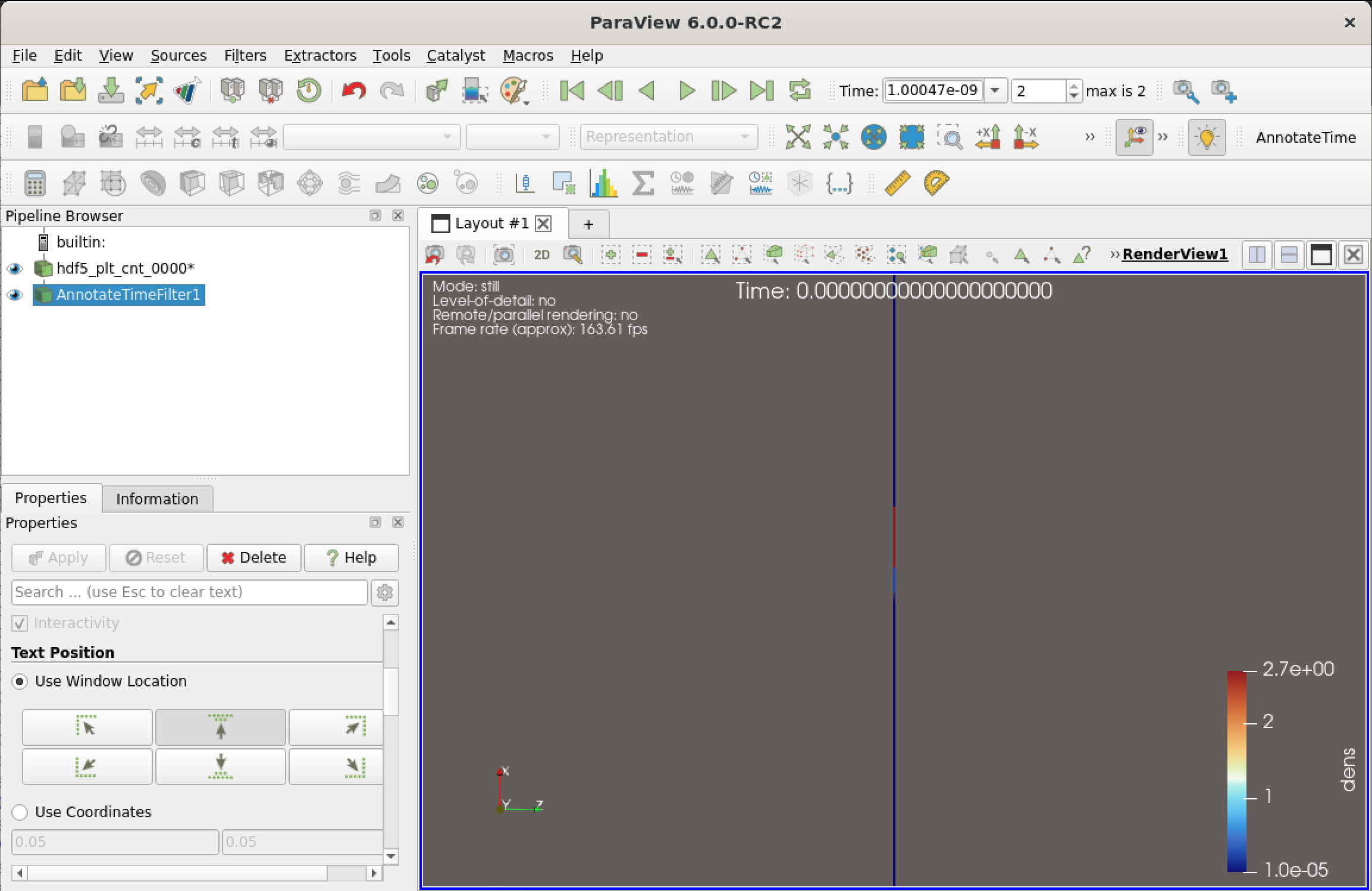Click the dens color legend bar

[x=1236, y=771]
